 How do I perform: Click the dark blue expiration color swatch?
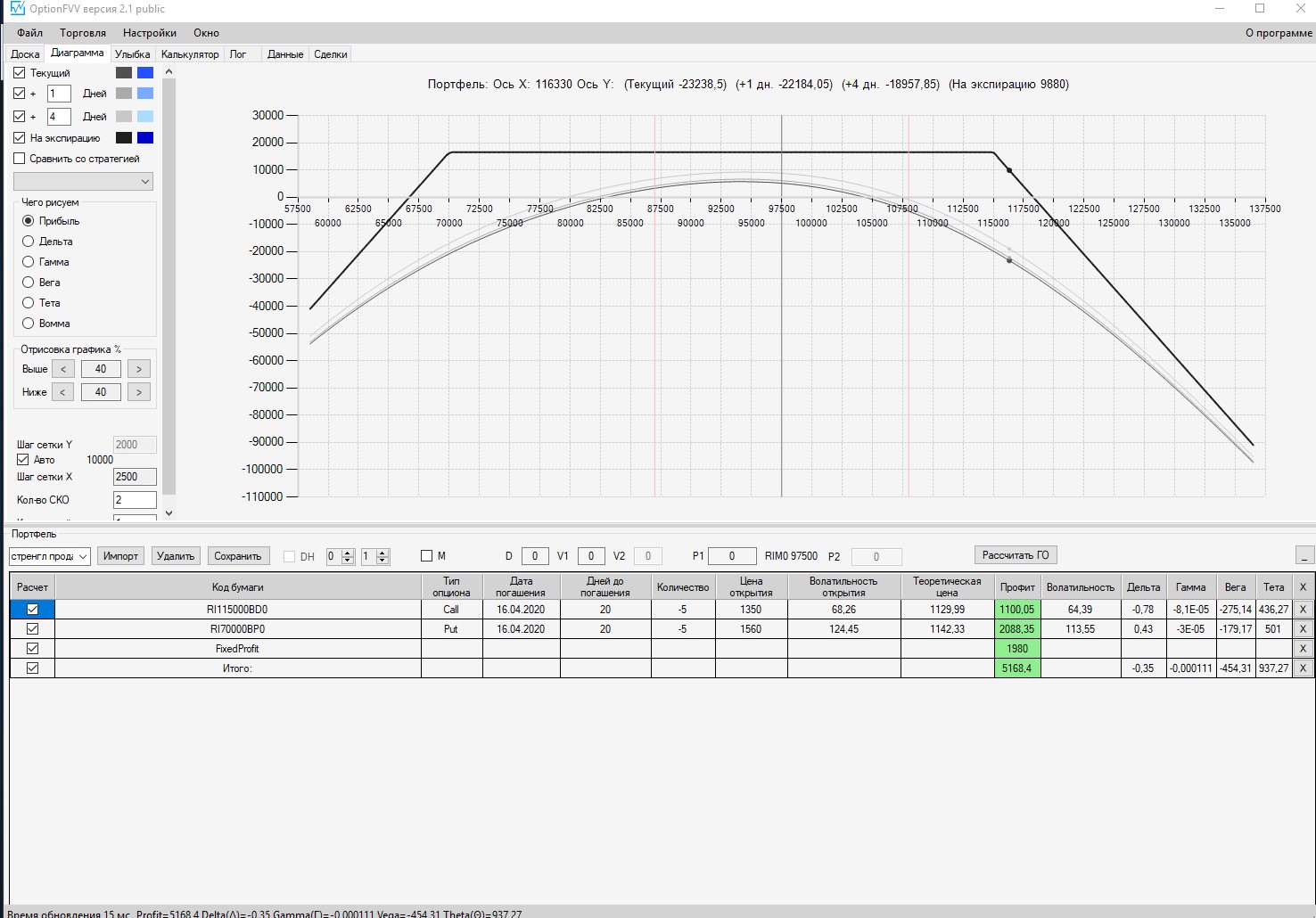(x=145, y=138)
